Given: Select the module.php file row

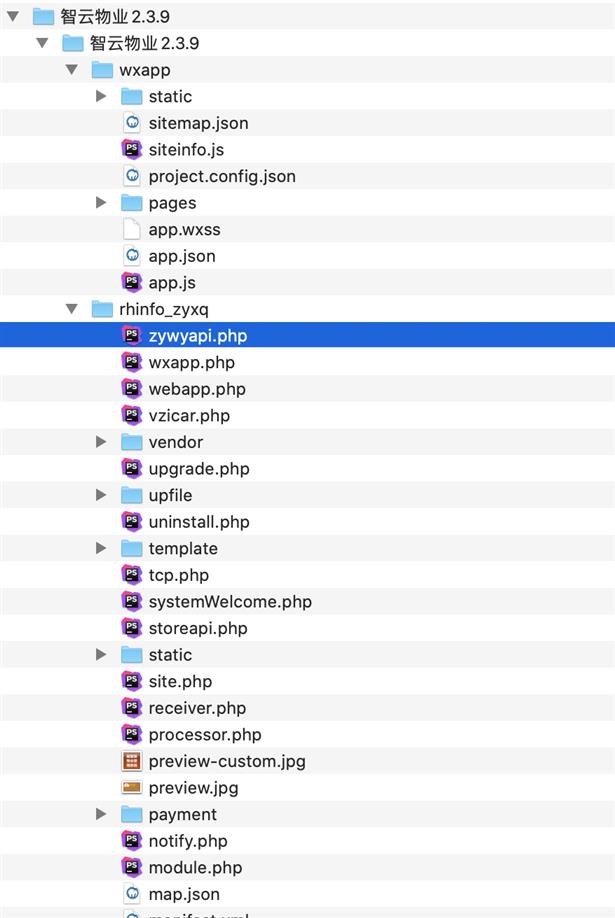Looking at the screenshot, I should tap(195, 868).
